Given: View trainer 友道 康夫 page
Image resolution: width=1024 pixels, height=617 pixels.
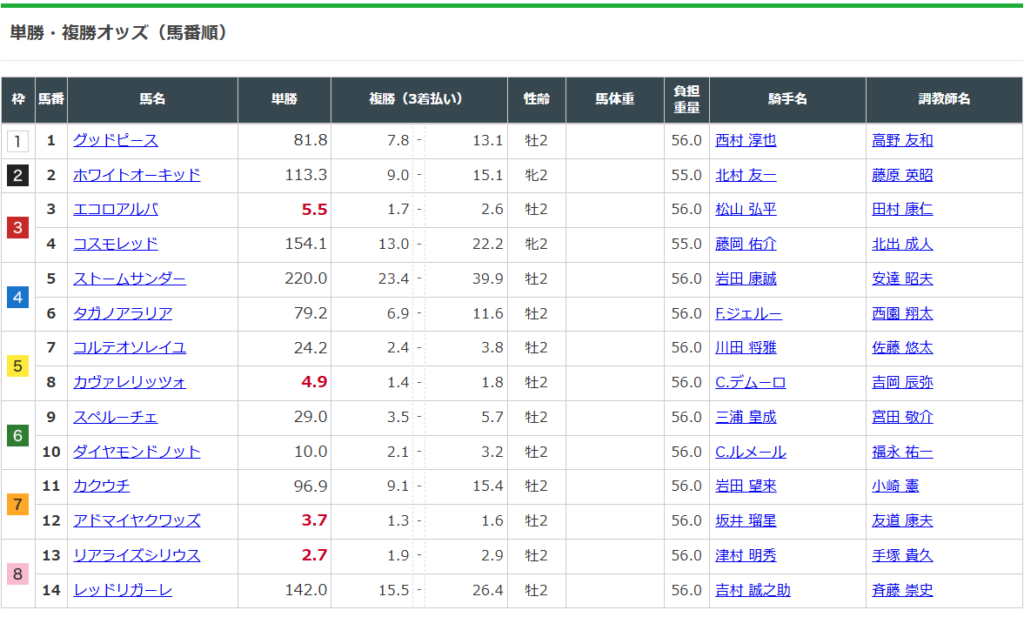Looking at the screenshot, I should click(902, 521).
